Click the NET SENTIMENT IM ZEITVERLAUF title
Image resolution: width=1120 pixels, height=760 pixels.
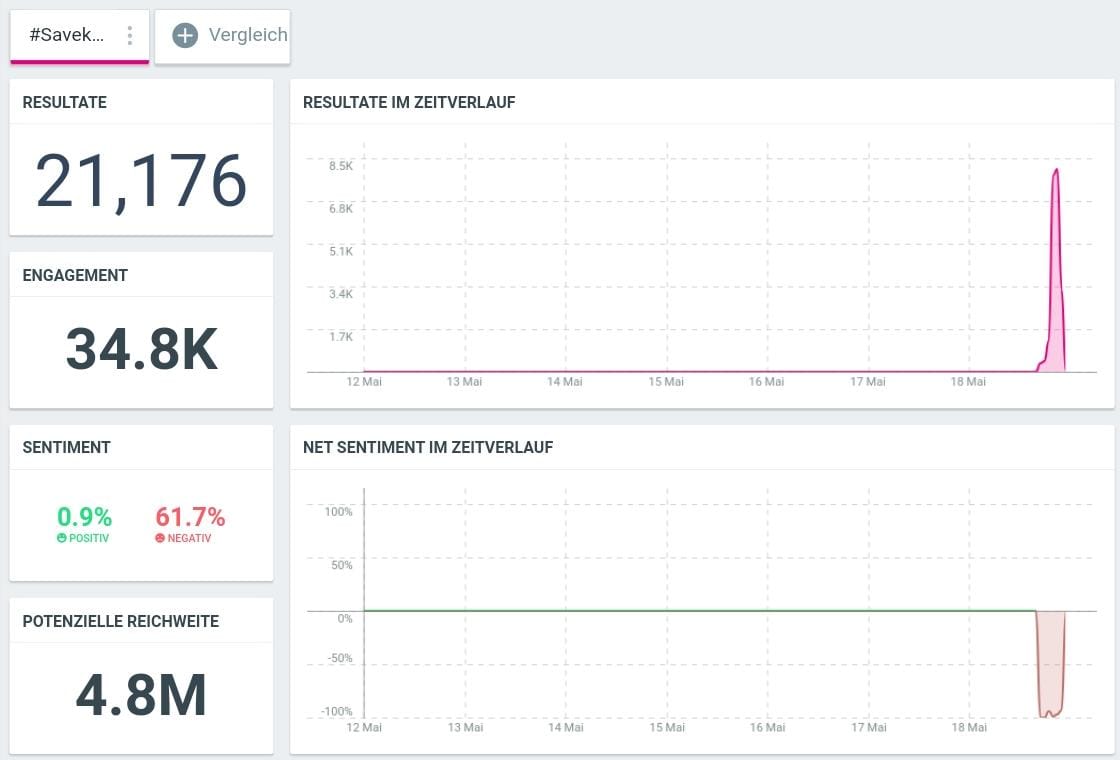(428, 447)
